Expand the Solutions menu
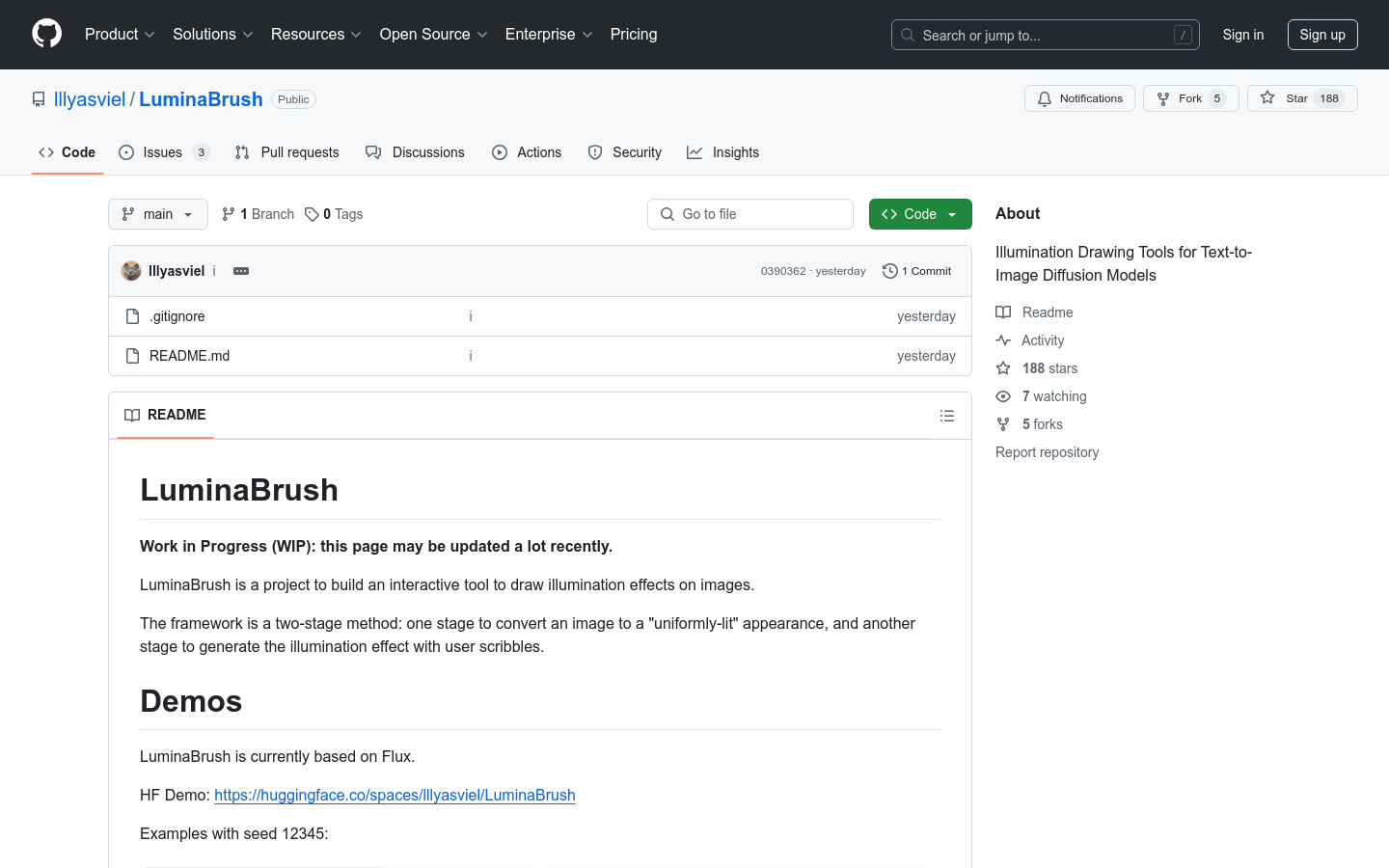The width and height of the screenshot is (1389, 868). point(213,35)
